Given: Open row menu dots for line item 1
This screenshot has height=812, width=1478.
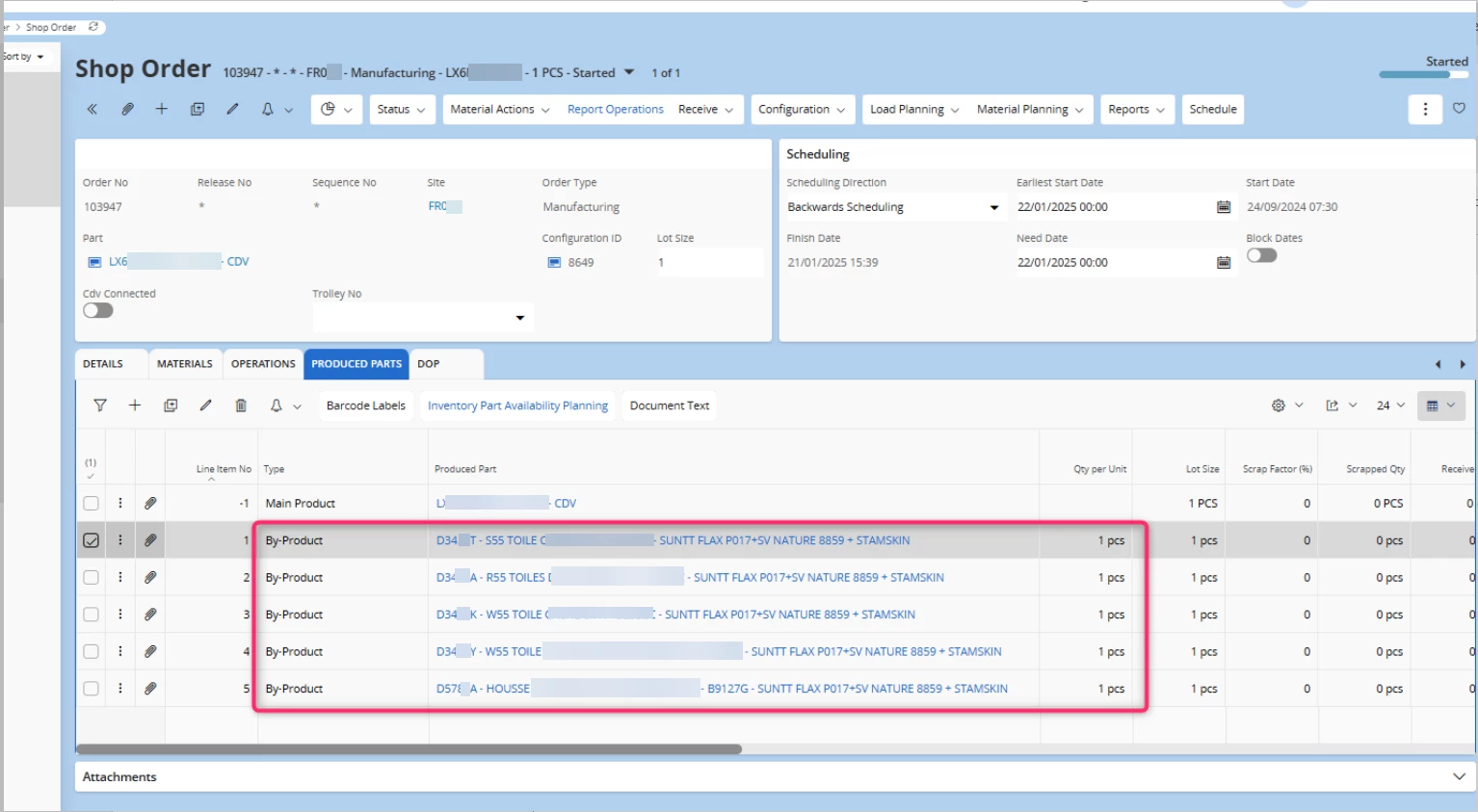Looking at the screenshot, I should click(x=120, y=540).
